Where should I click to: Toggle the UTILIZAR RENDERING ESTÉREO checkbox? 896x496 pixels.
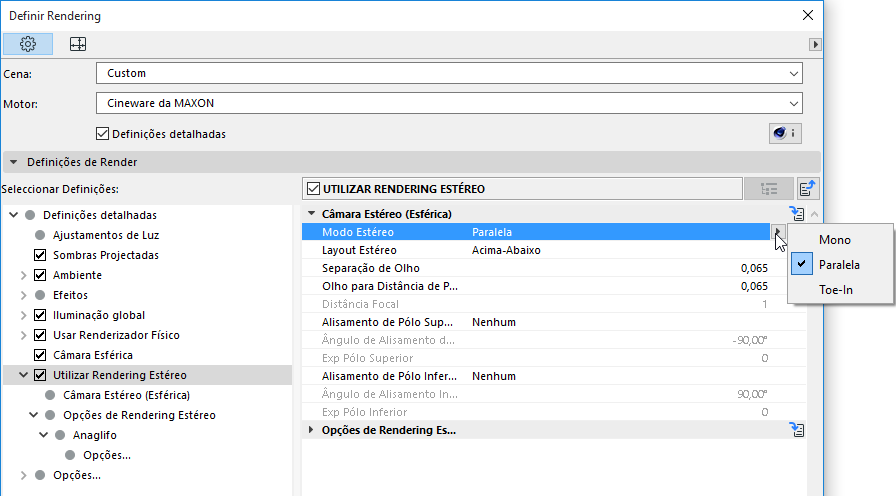tap(313, 189)
